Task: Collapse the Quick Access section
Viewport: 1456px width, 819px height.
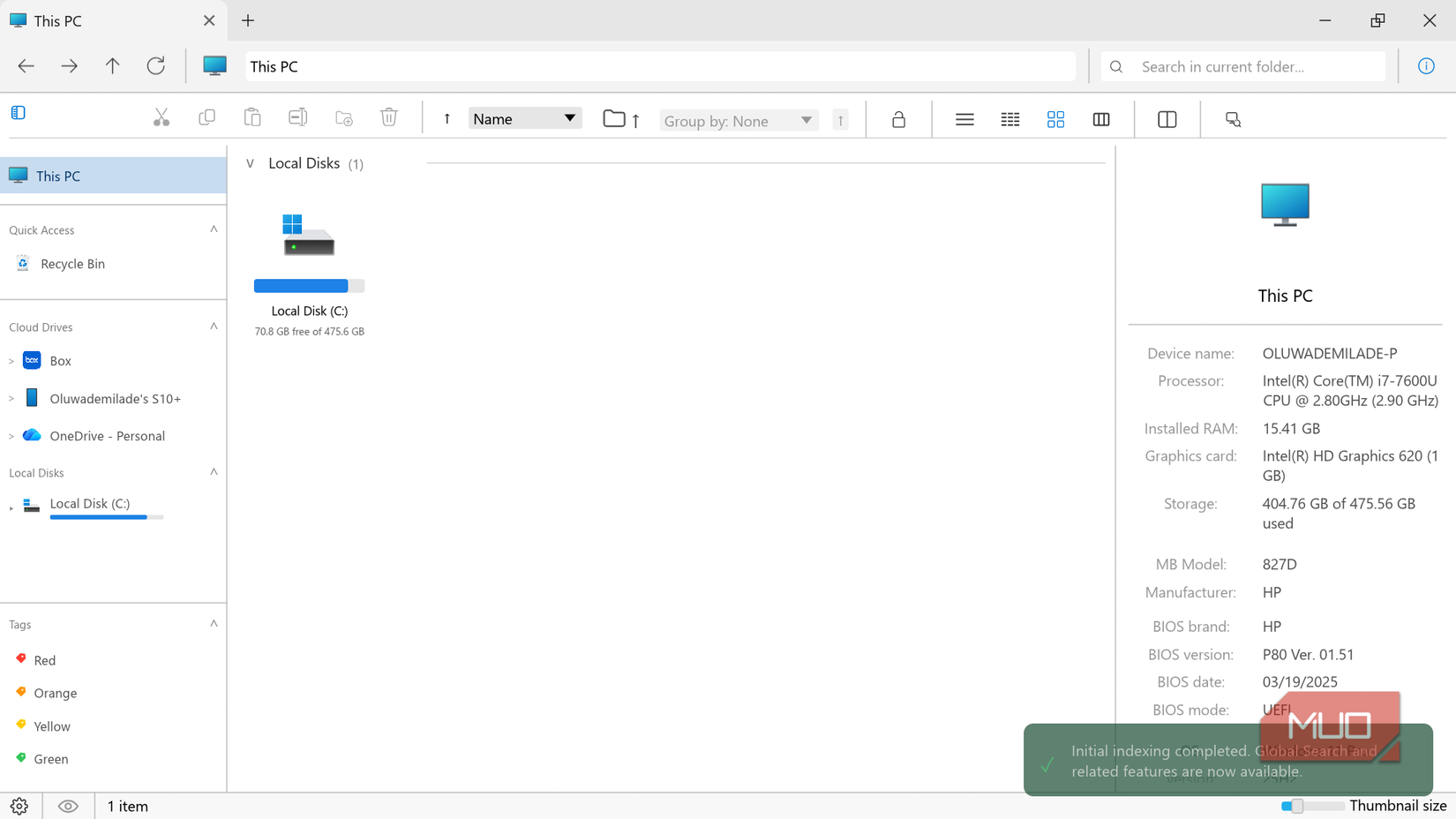Action: tap(214, 229)
